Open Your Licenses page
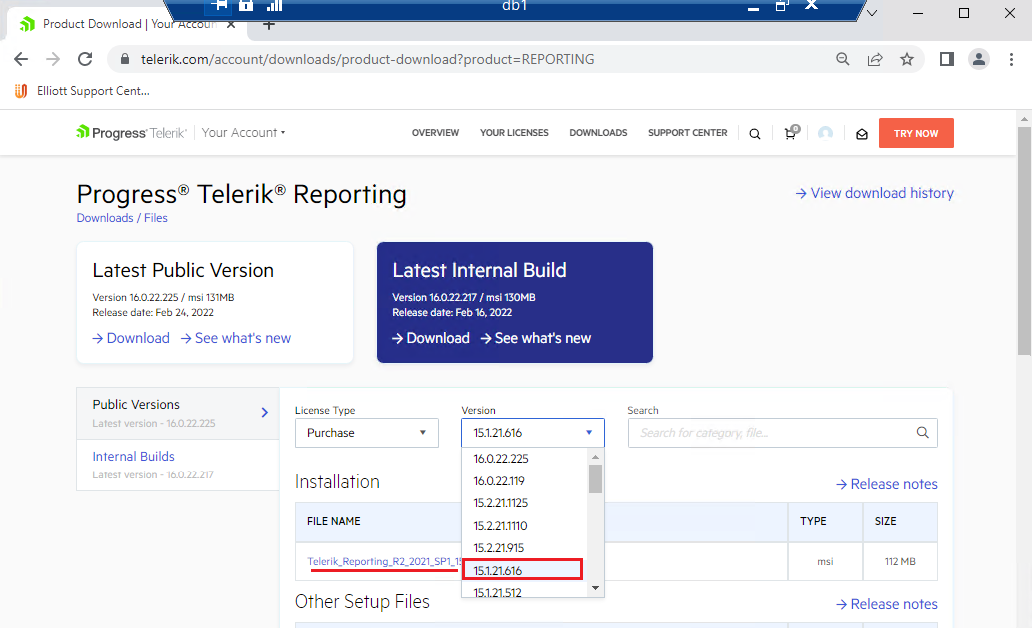 pos(514,132)
